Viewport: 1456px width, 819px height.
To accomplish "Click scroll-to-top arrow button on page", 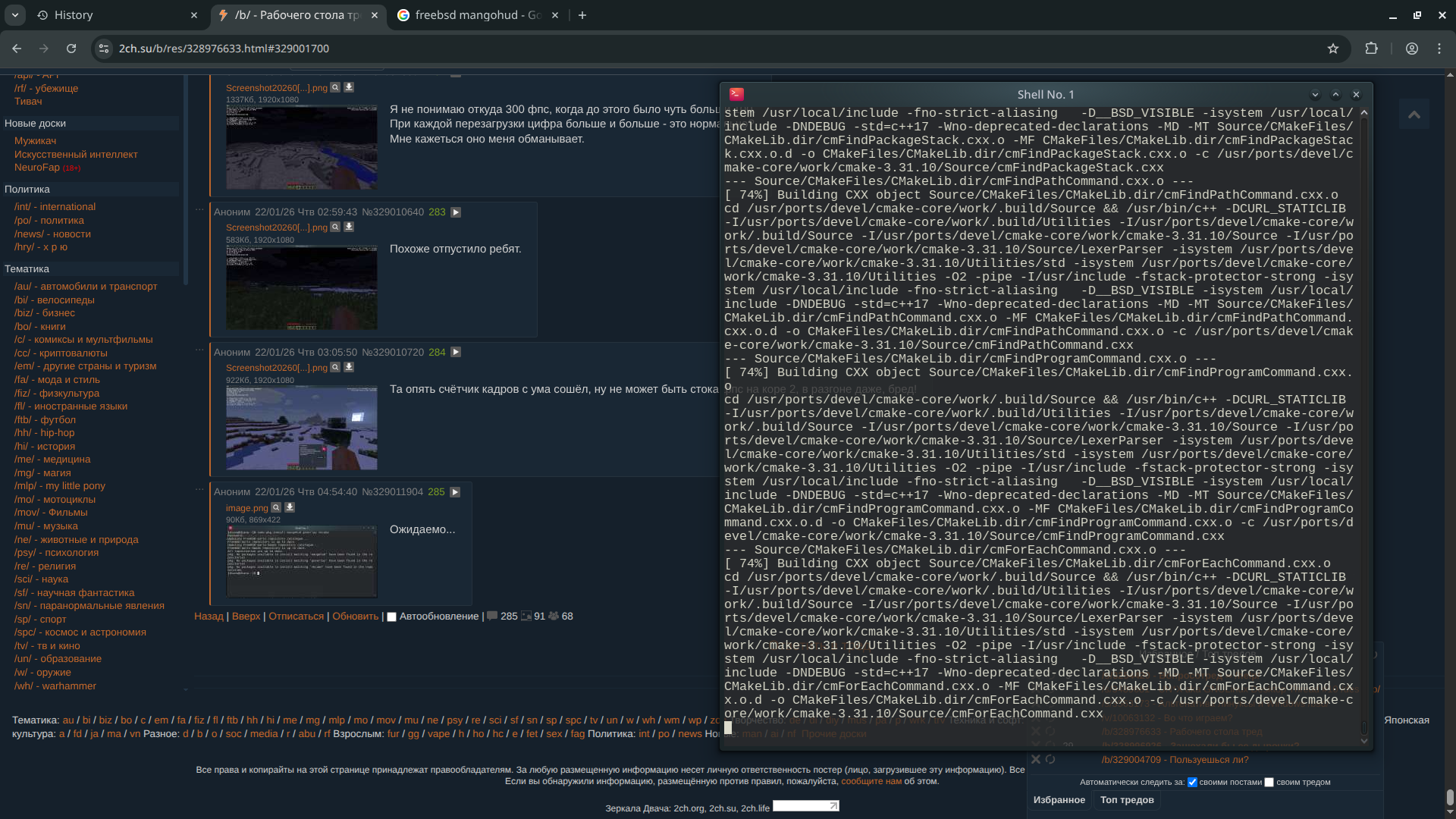I will coord(1414,115).
